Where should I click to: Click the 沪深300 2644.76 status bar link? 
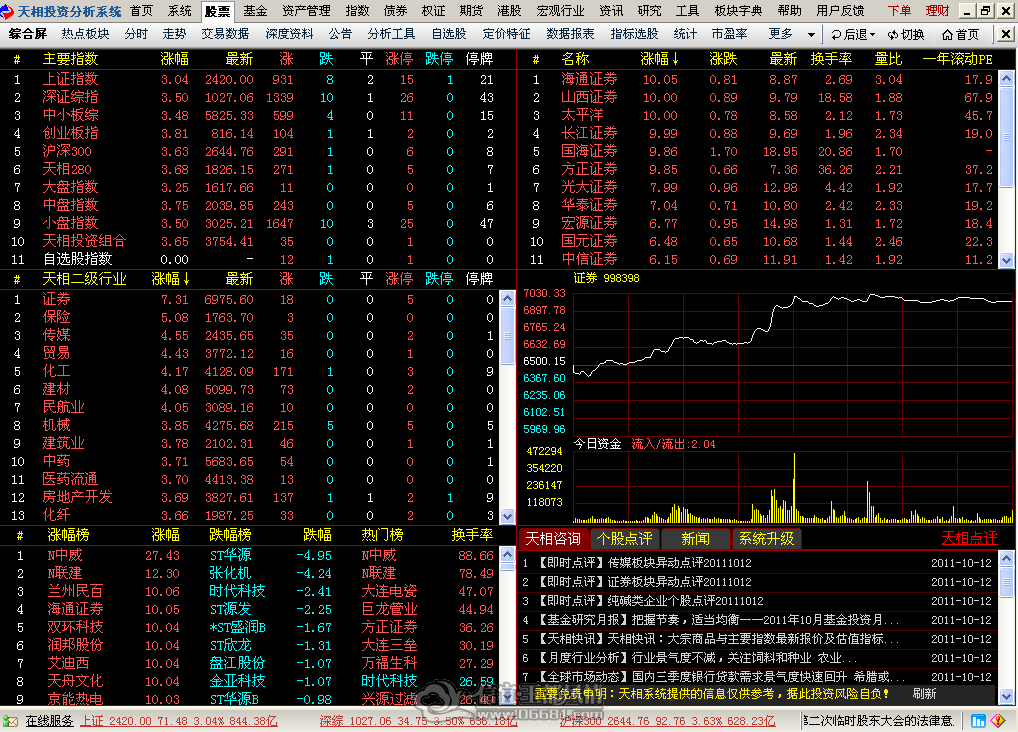tap(667, 721)
